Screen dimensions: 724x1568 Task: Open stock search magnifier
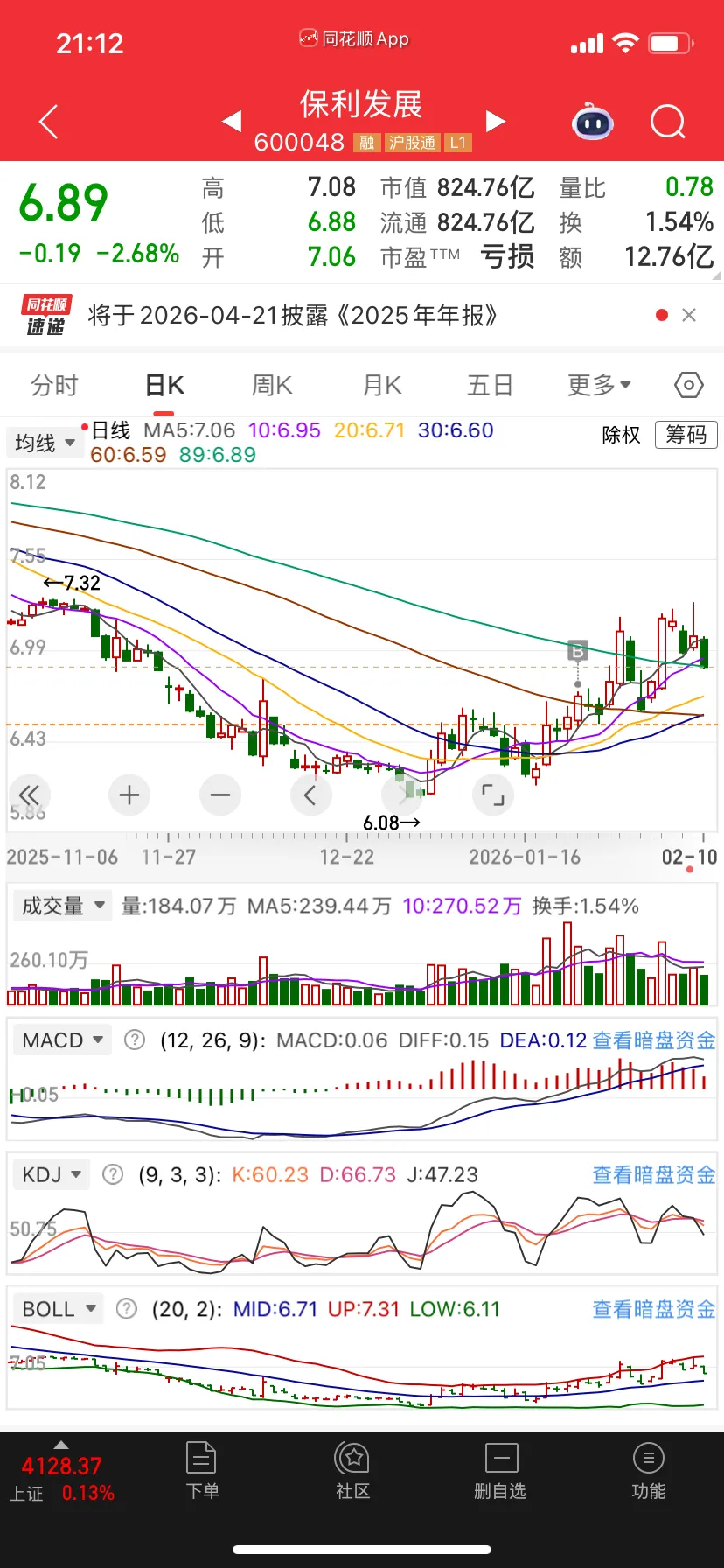tap(668, 122)
